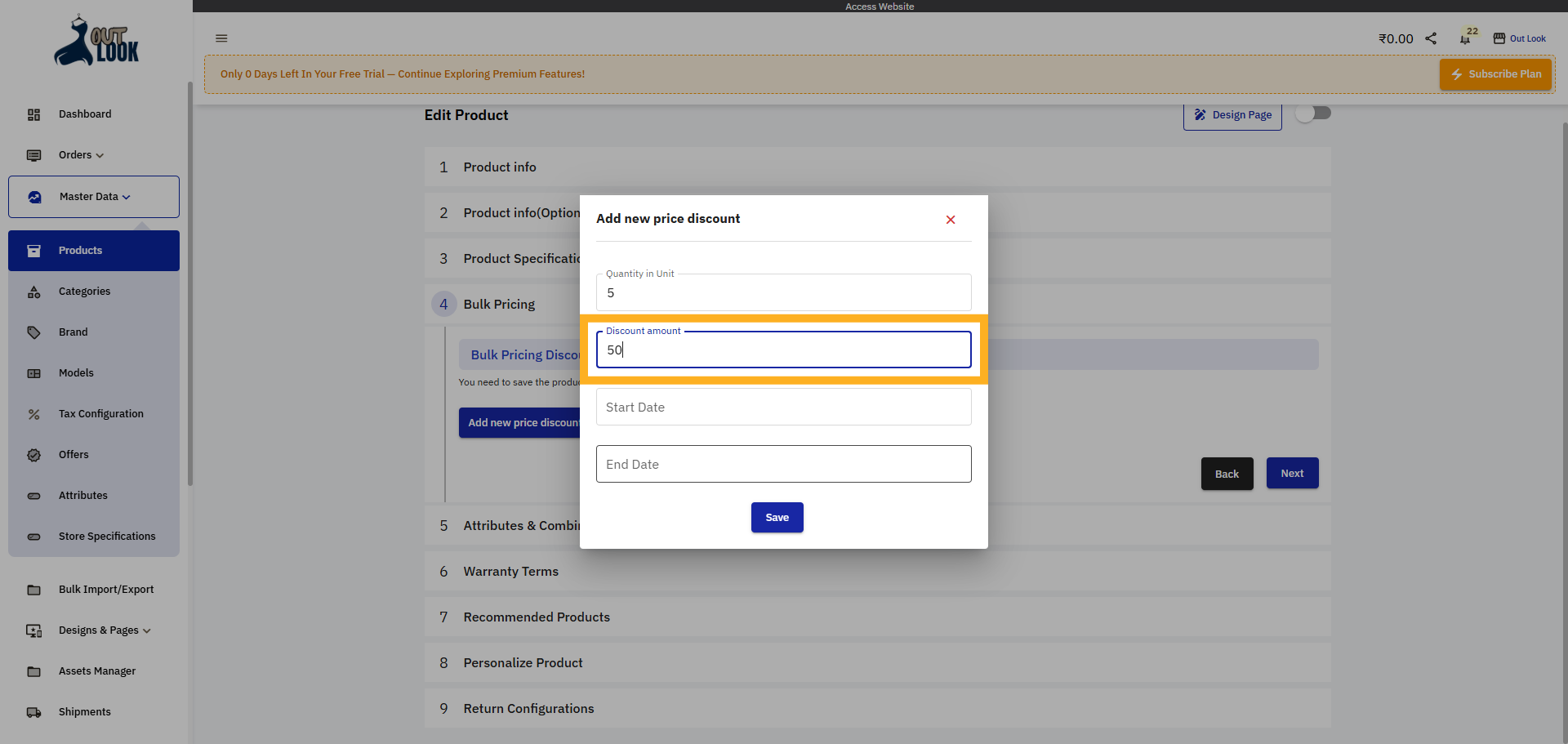Open the notifications bell
The image size is (1568, 744).
1466,38
